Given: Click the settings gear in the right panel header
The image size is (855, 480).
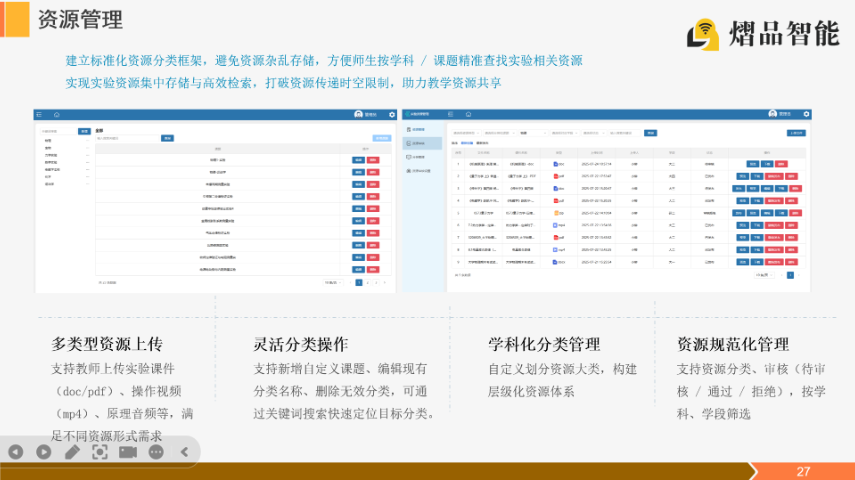Looking at the screenshot, I should (808, 115).
